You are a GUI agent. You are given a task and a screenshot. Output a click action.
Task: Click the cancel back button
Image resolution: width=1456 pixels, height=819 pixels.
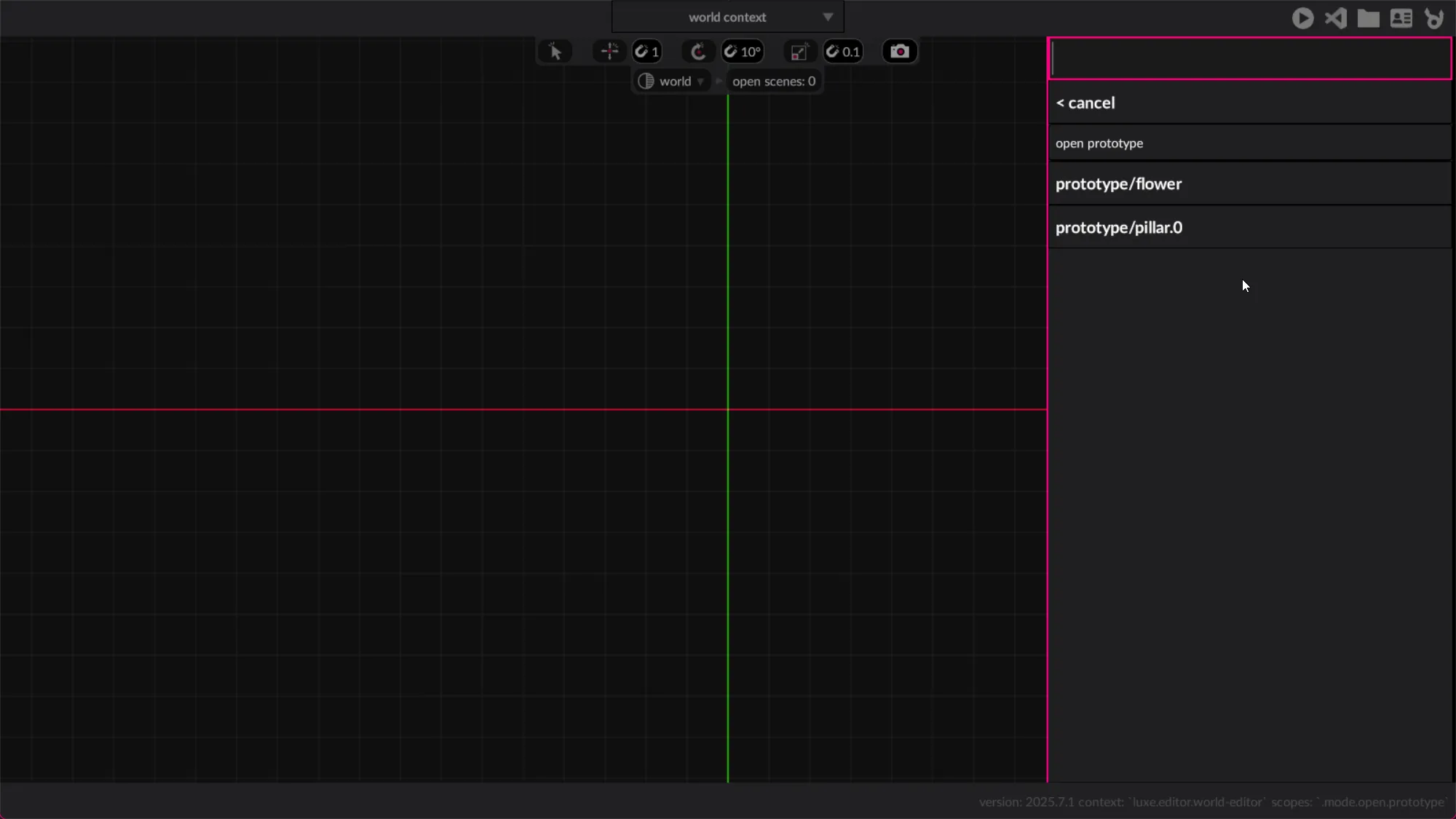(x=1085, y=103)
